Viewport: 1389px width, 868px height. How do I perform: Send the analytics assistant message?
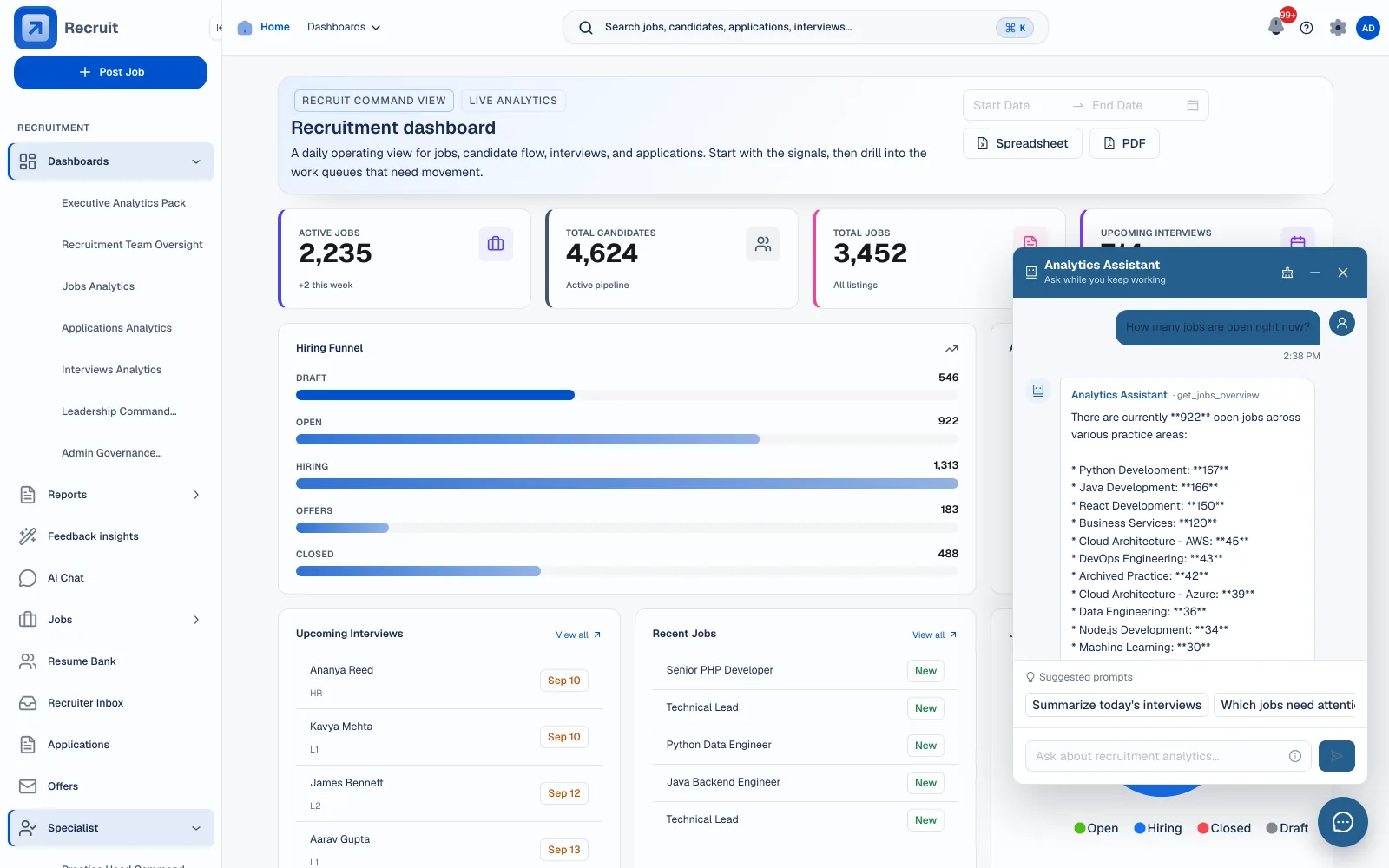pos(1337,756)
